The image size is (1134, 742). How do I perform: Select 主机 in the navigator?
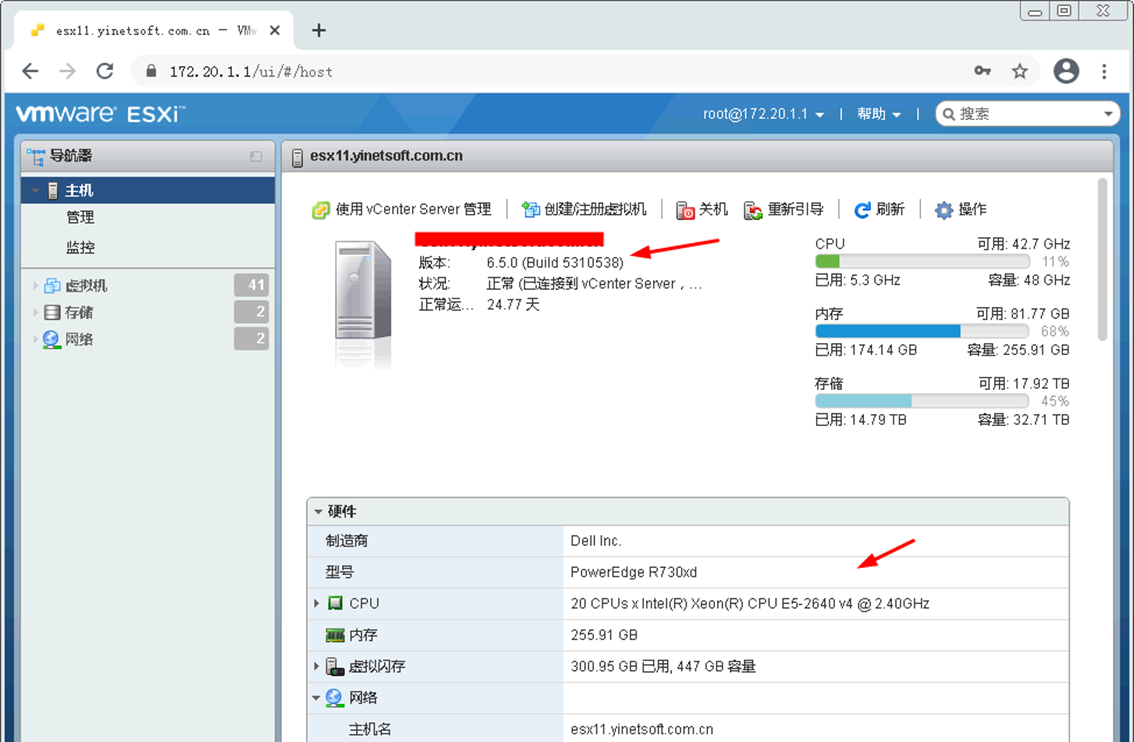point(148,190)
